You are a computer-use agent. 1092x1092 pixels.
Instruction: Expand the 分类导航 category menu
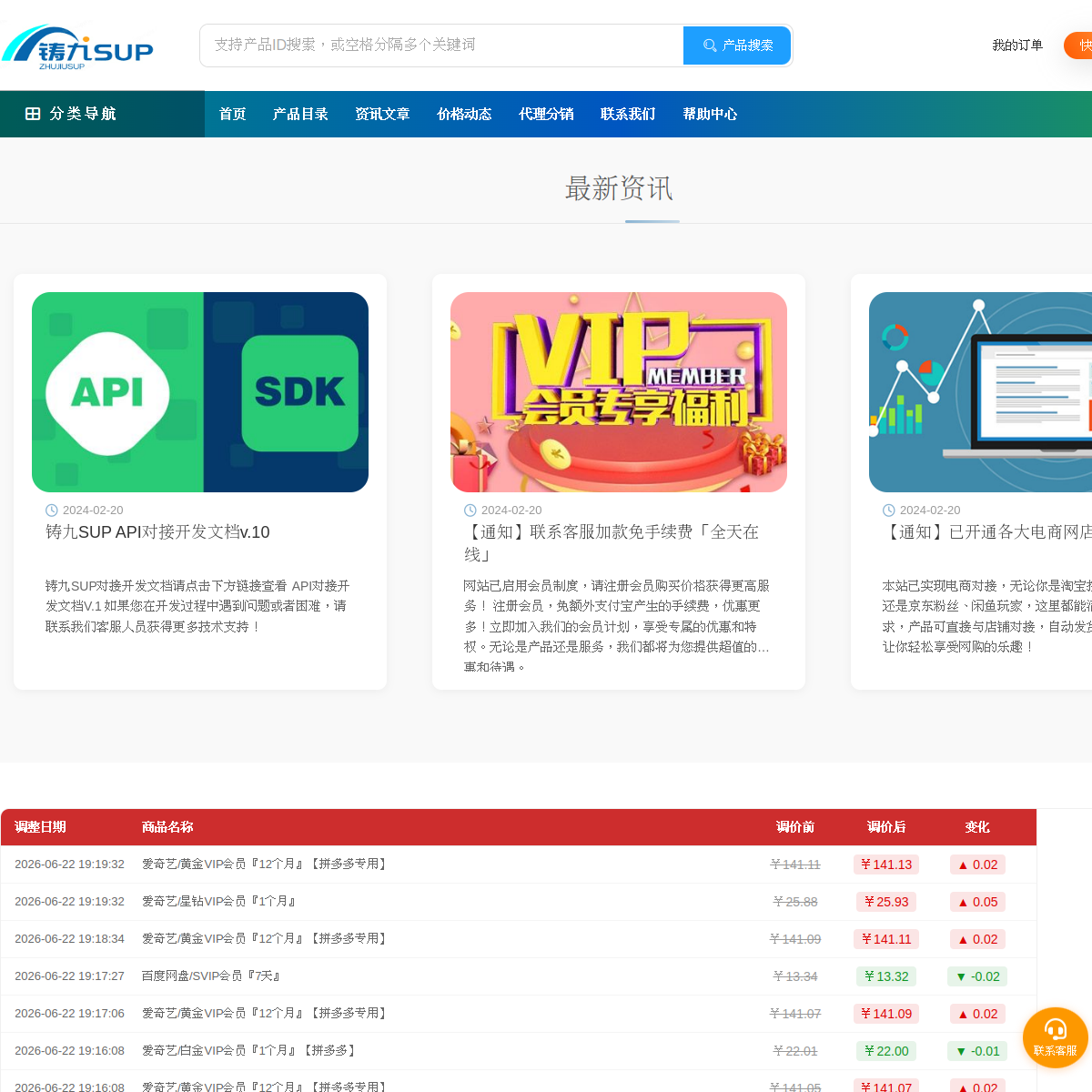102,114
